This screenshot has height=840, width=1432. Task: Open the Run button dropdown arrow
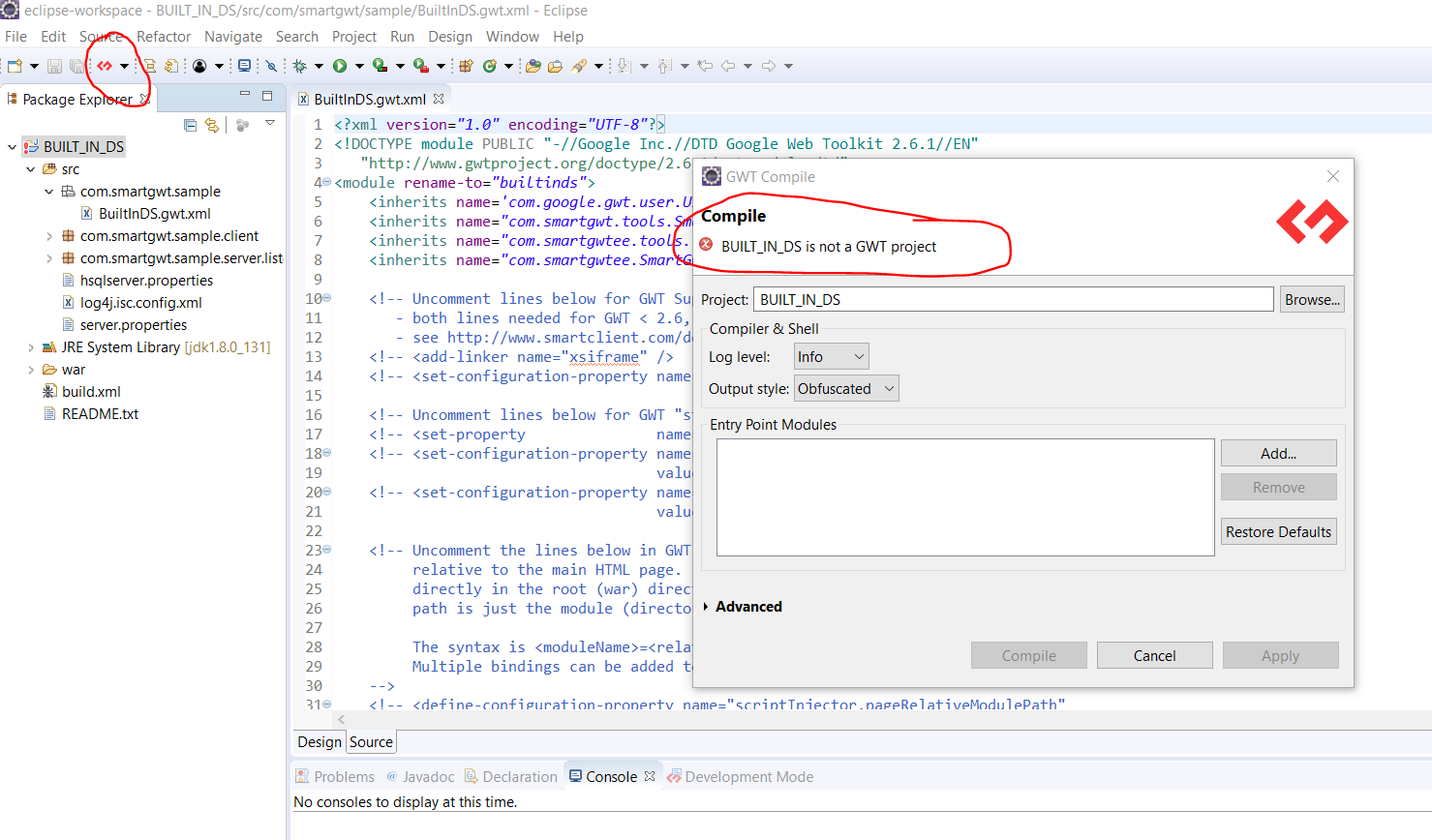pos(359,66)
